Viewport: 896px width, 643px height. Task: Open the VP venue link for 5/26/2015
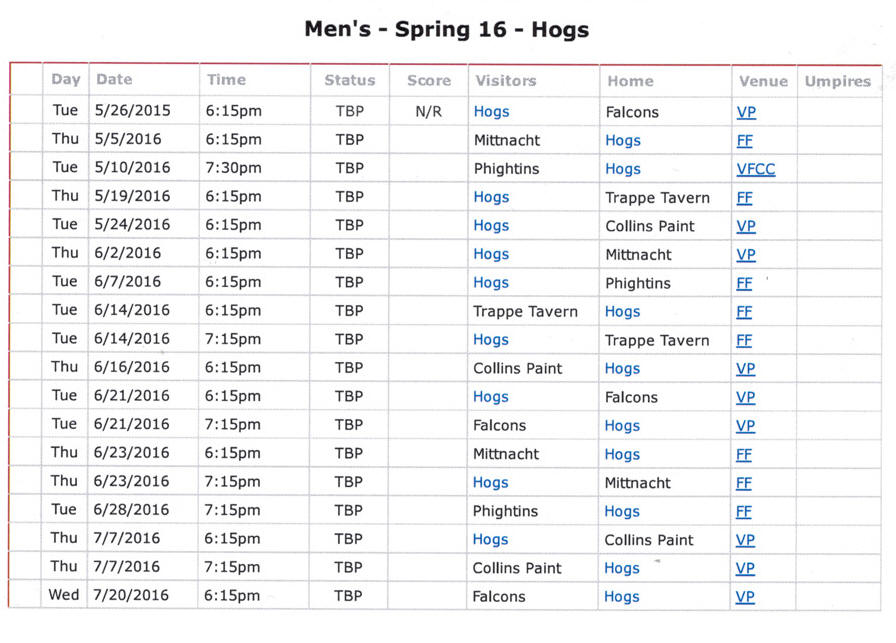[746, 112]
